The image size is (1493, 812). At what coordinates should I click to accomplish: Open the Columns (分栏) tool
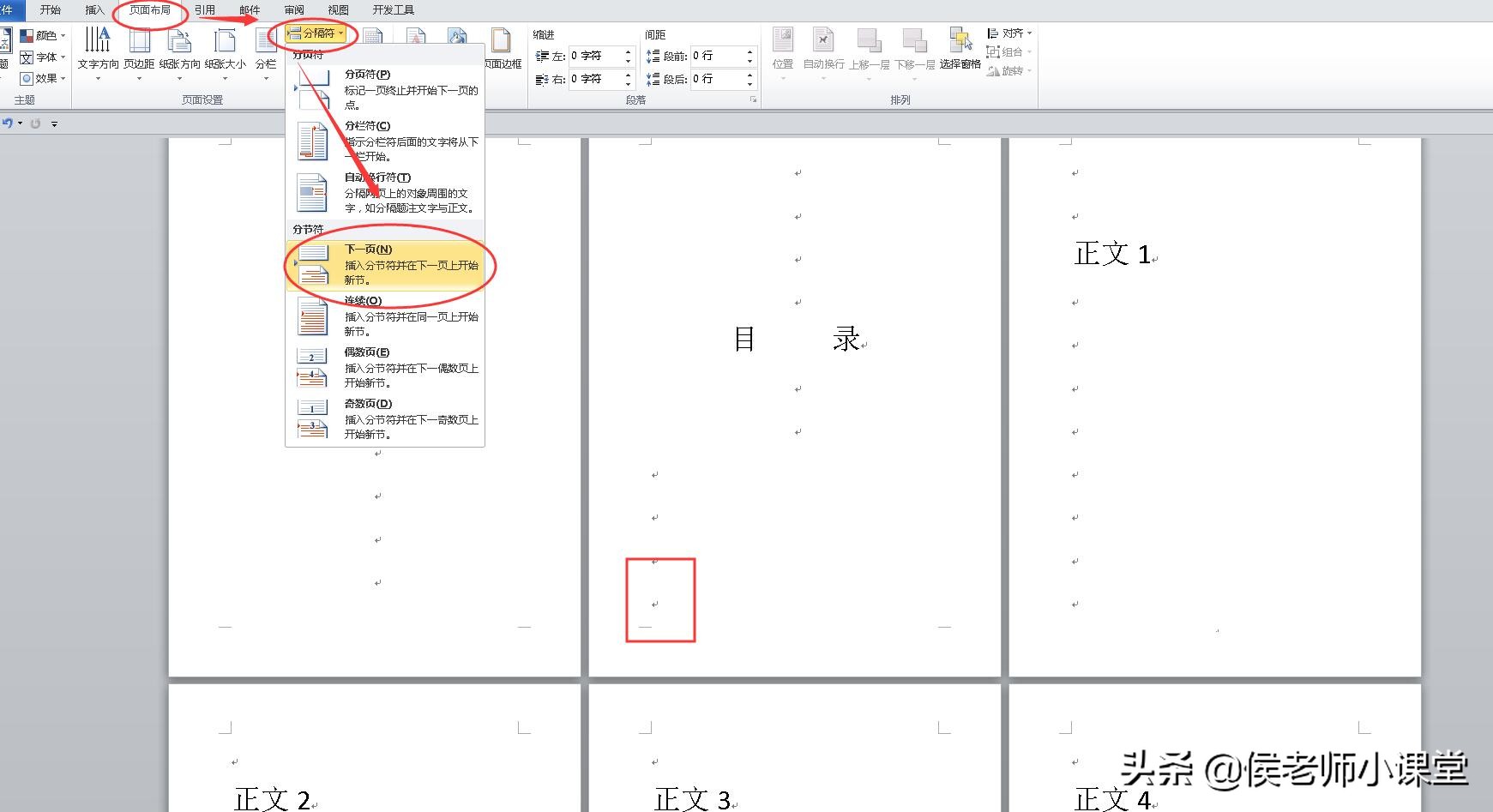tap(266, 53)
